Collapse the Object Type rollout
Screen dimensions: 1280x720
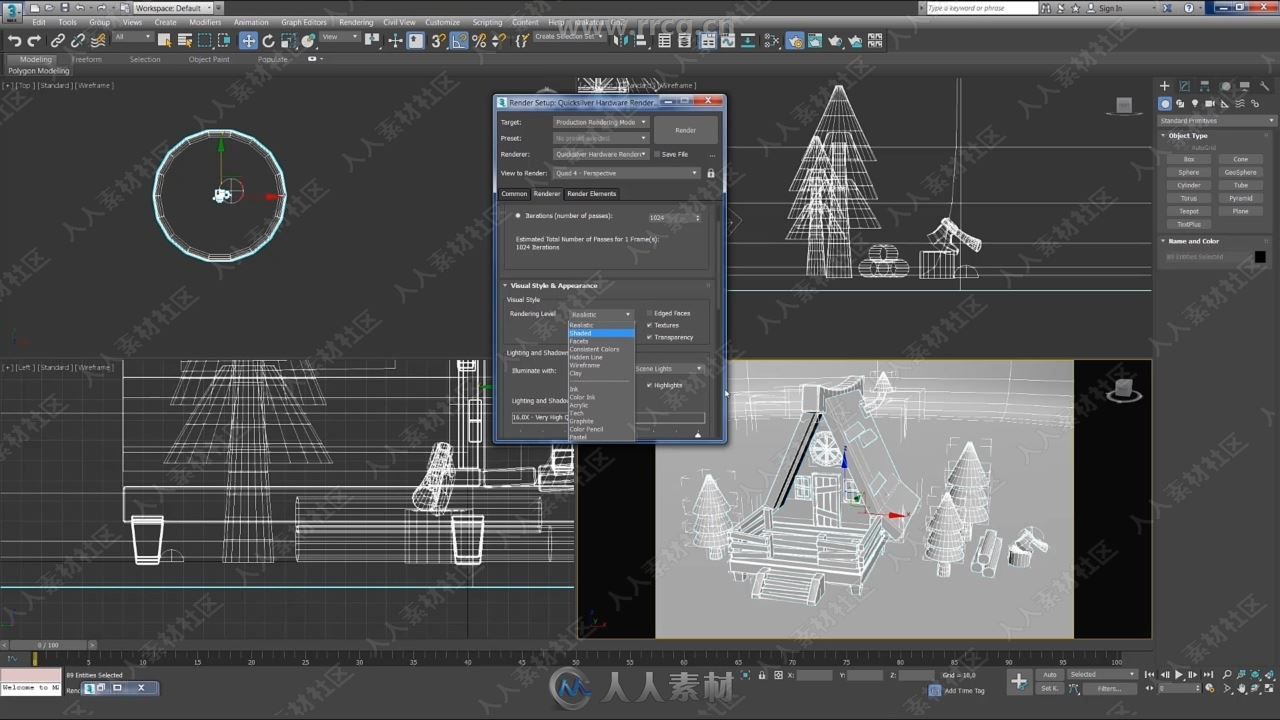1187,136
